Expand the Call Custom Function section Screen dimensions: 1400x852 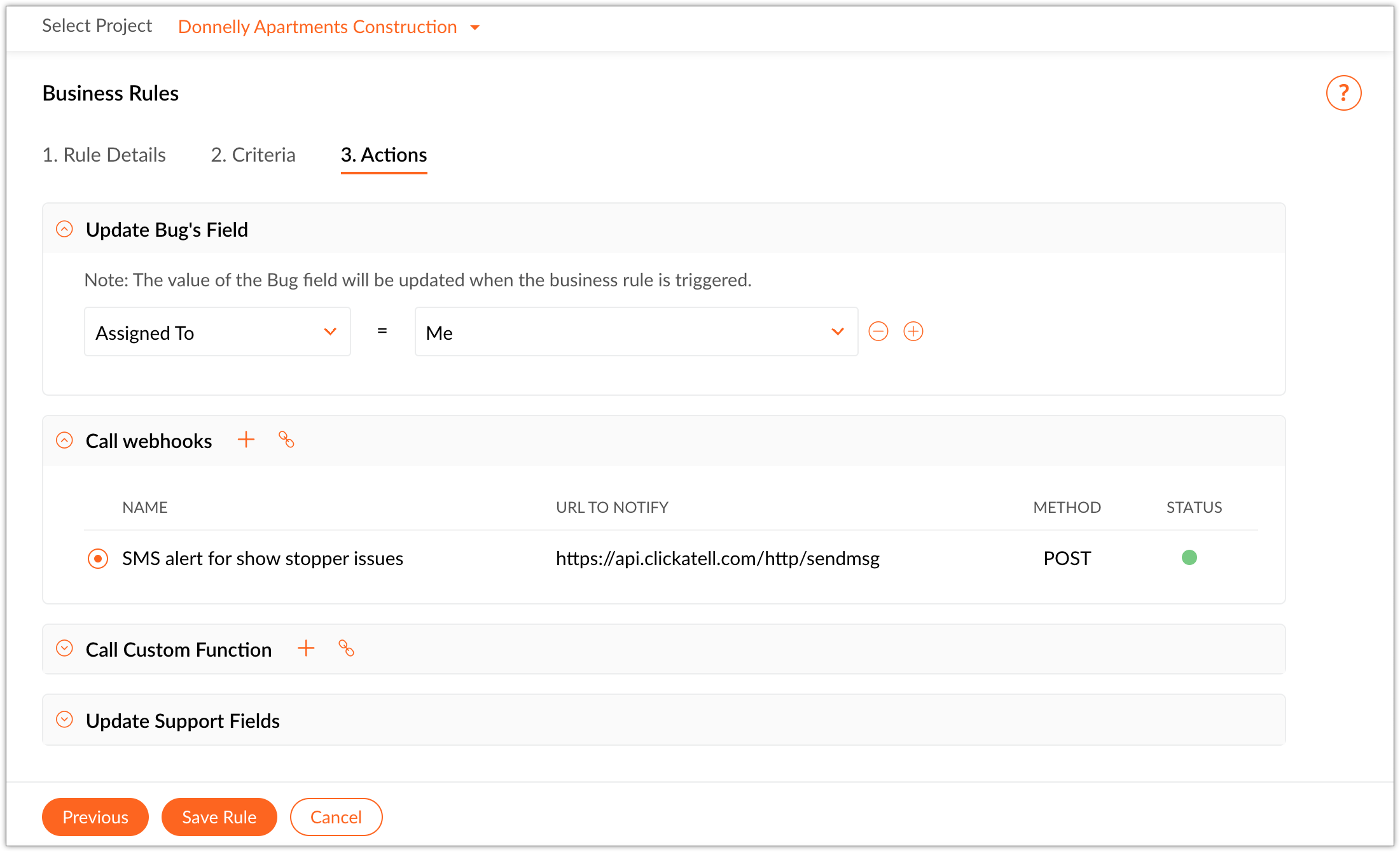point(65,648)
